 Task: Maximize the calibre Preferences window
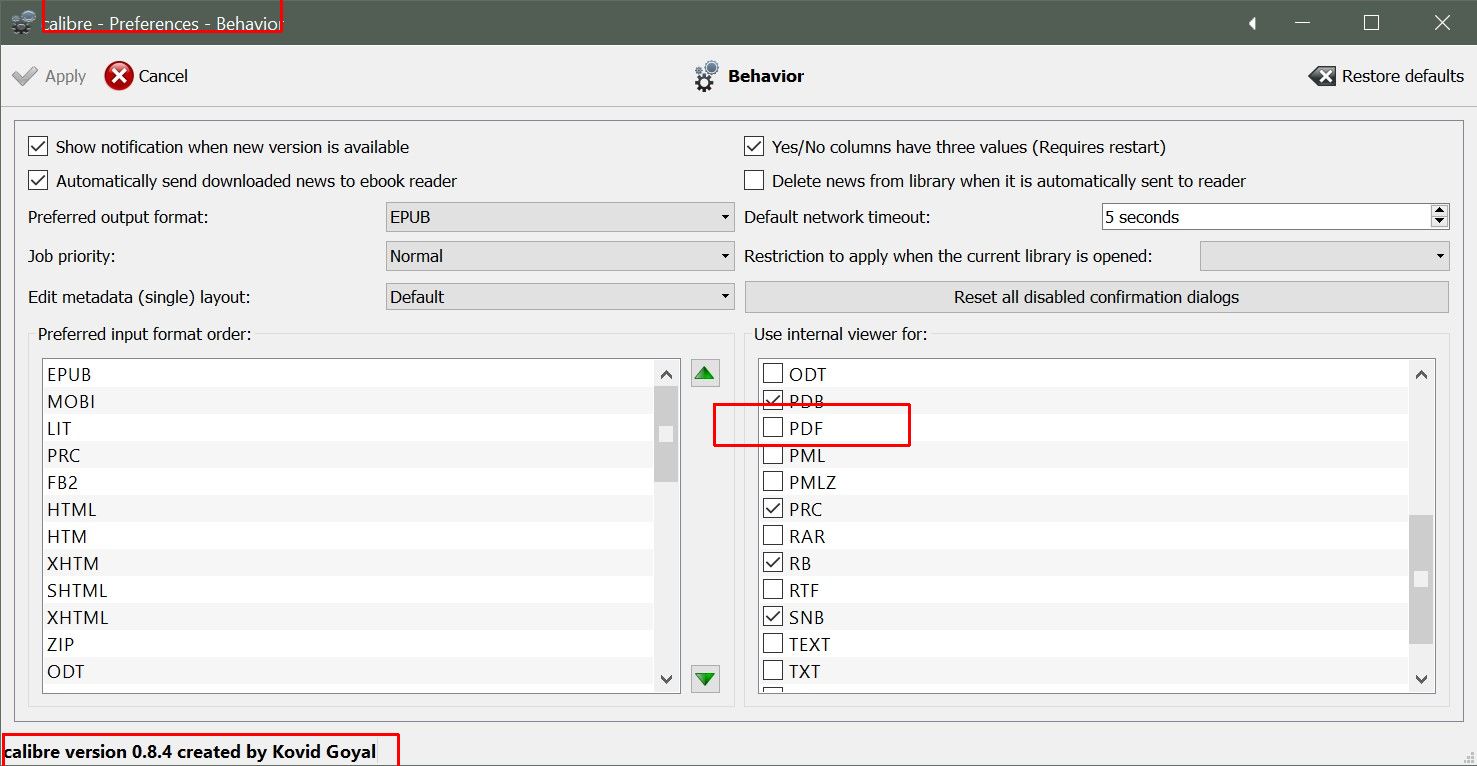click(1371, 23)
